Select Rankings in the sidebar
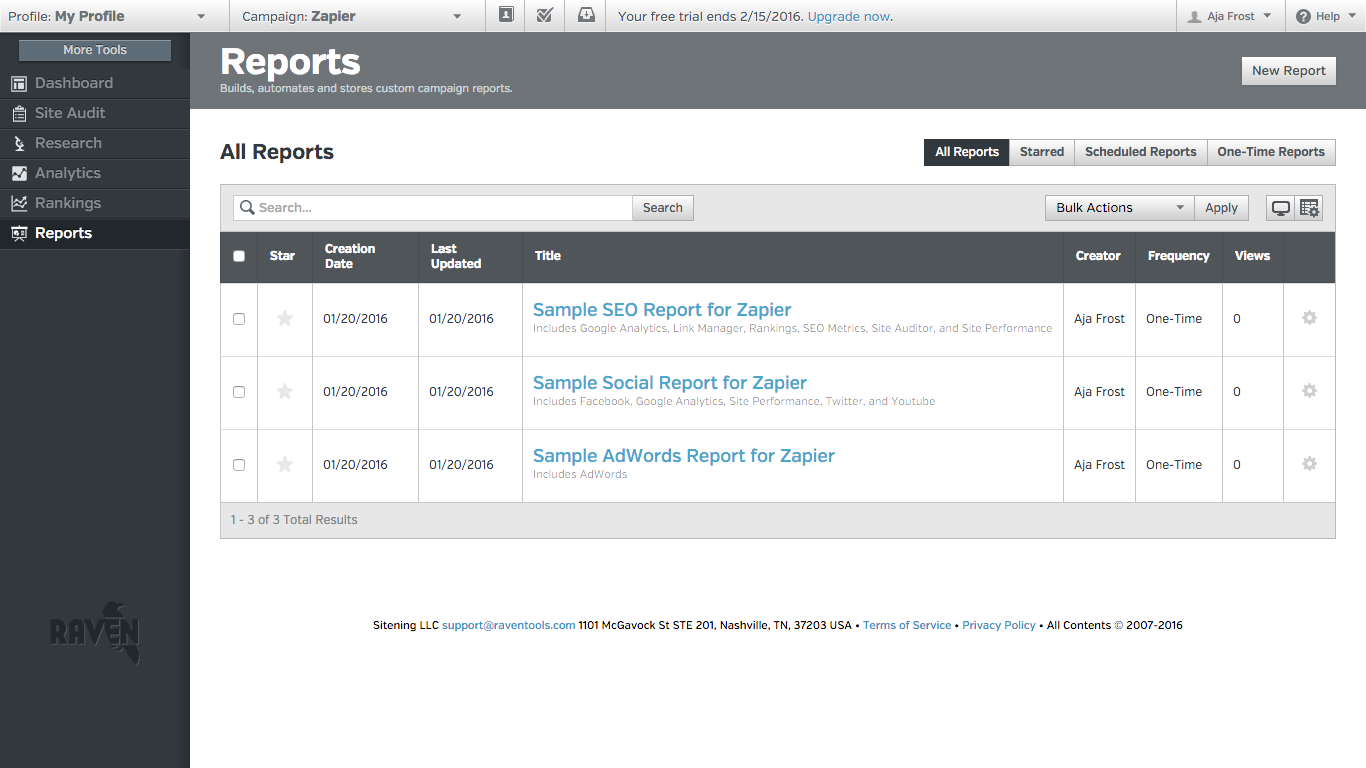 click(95, 203)
